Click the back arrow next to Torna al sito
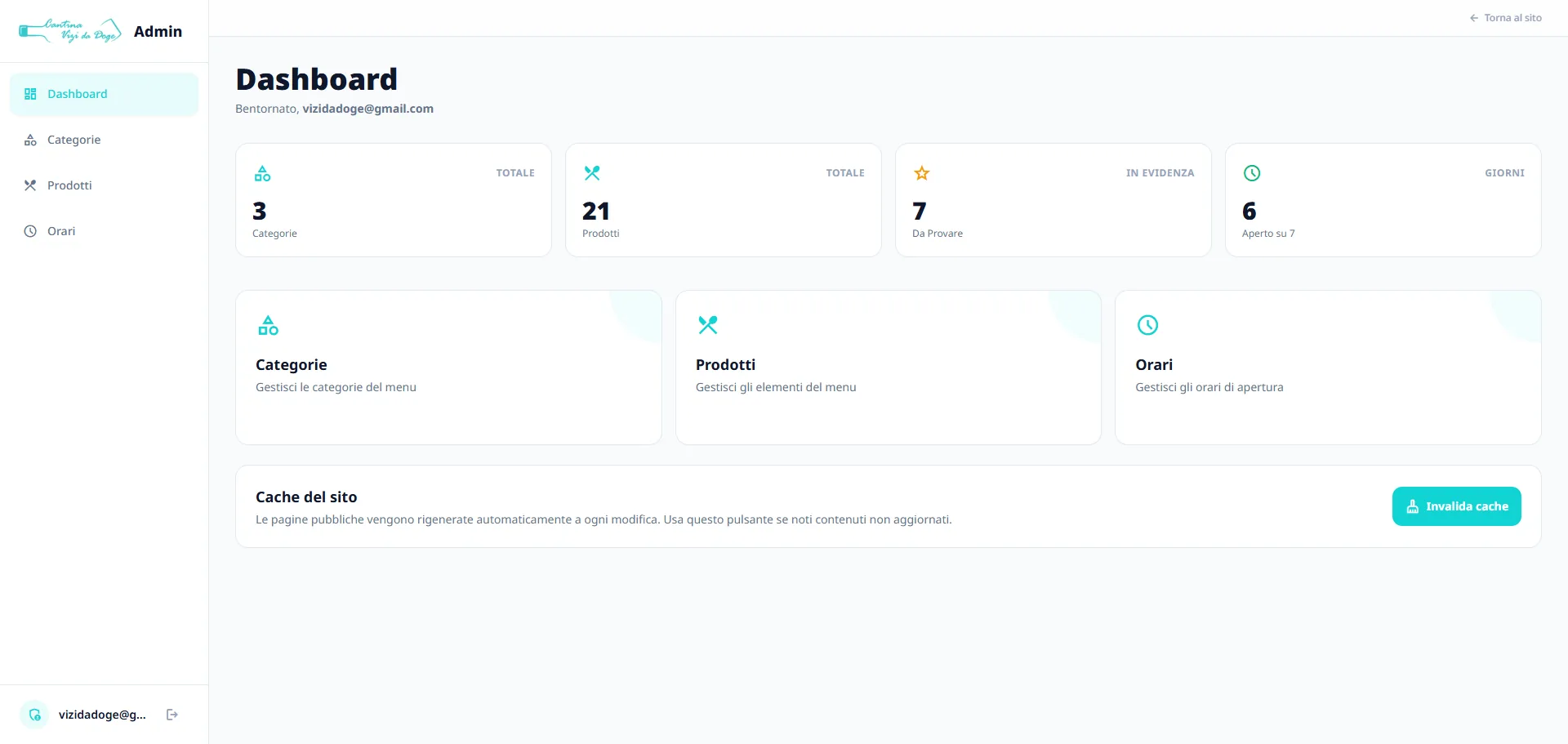The image size is (1568, 744). click(x=1474, y=18)
